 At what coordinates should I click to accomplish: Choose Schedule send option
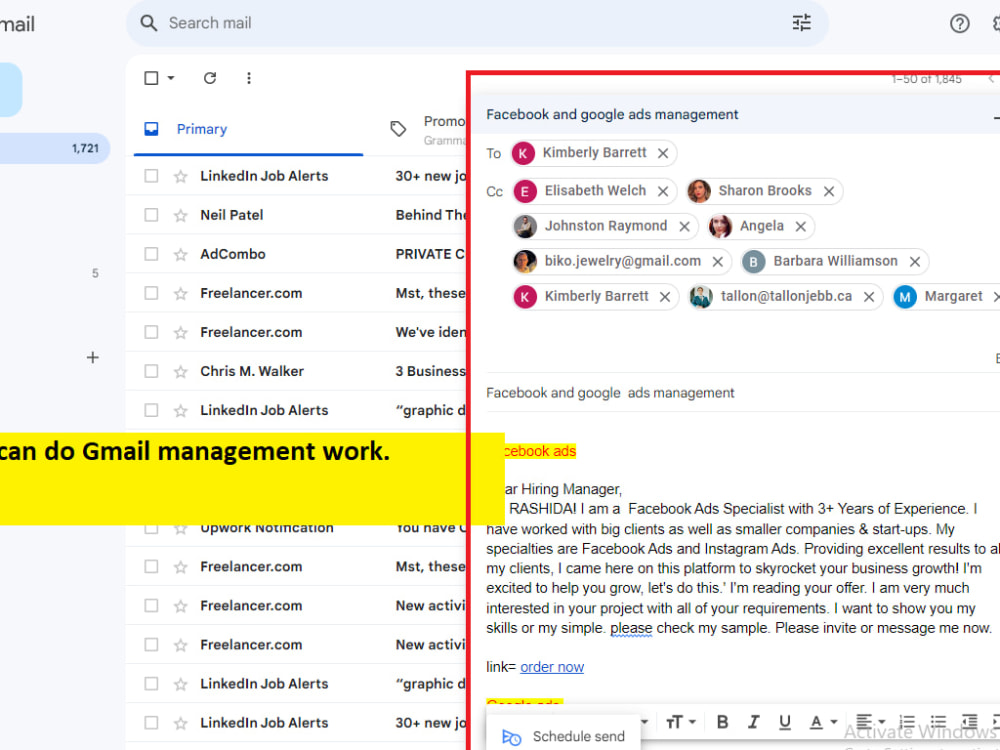tap(563, 736)
